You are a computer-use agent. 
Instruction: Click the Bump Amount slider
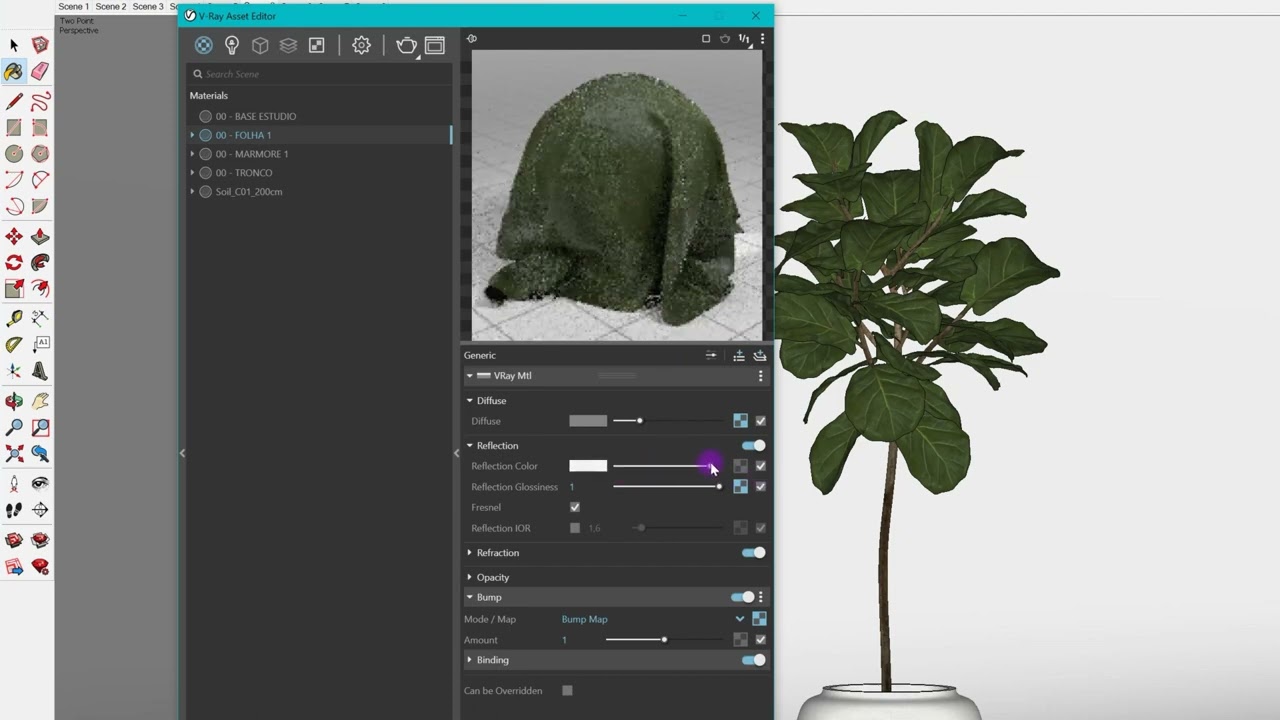tap(664, 640)
